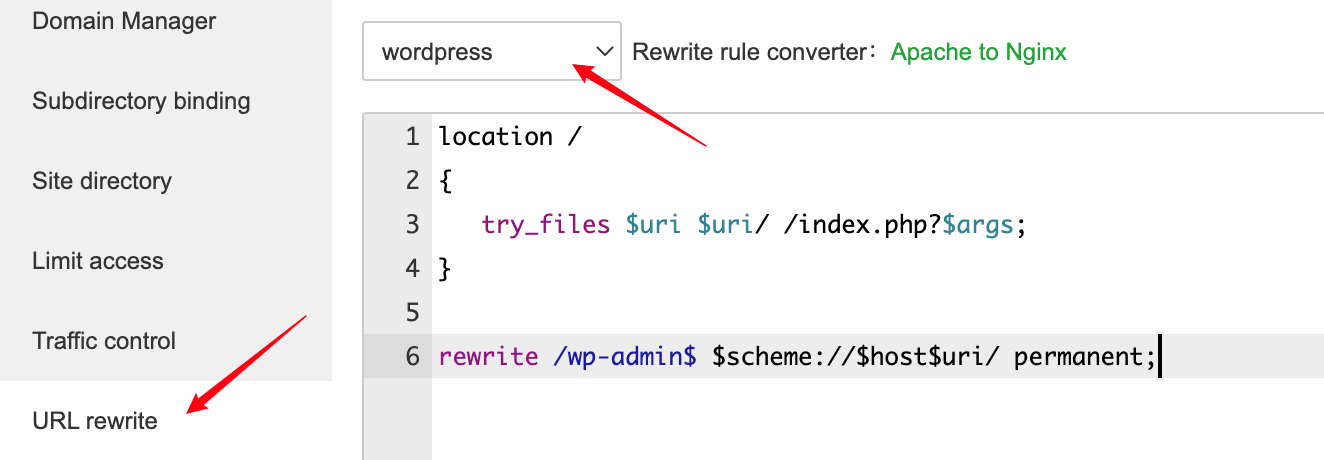This screenshot has width=1324, height=460.
Task: Click line number 6 in the gutter
Action: 412,357
